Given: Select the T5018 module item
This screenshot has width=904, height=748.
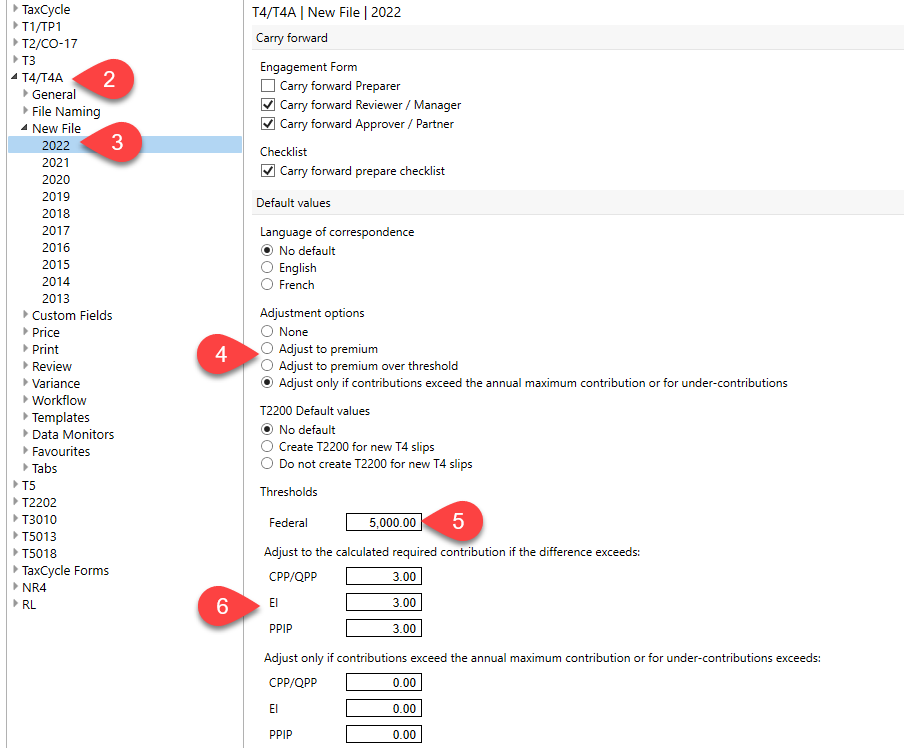Looking at the screenshot, I should pos(39,553).
